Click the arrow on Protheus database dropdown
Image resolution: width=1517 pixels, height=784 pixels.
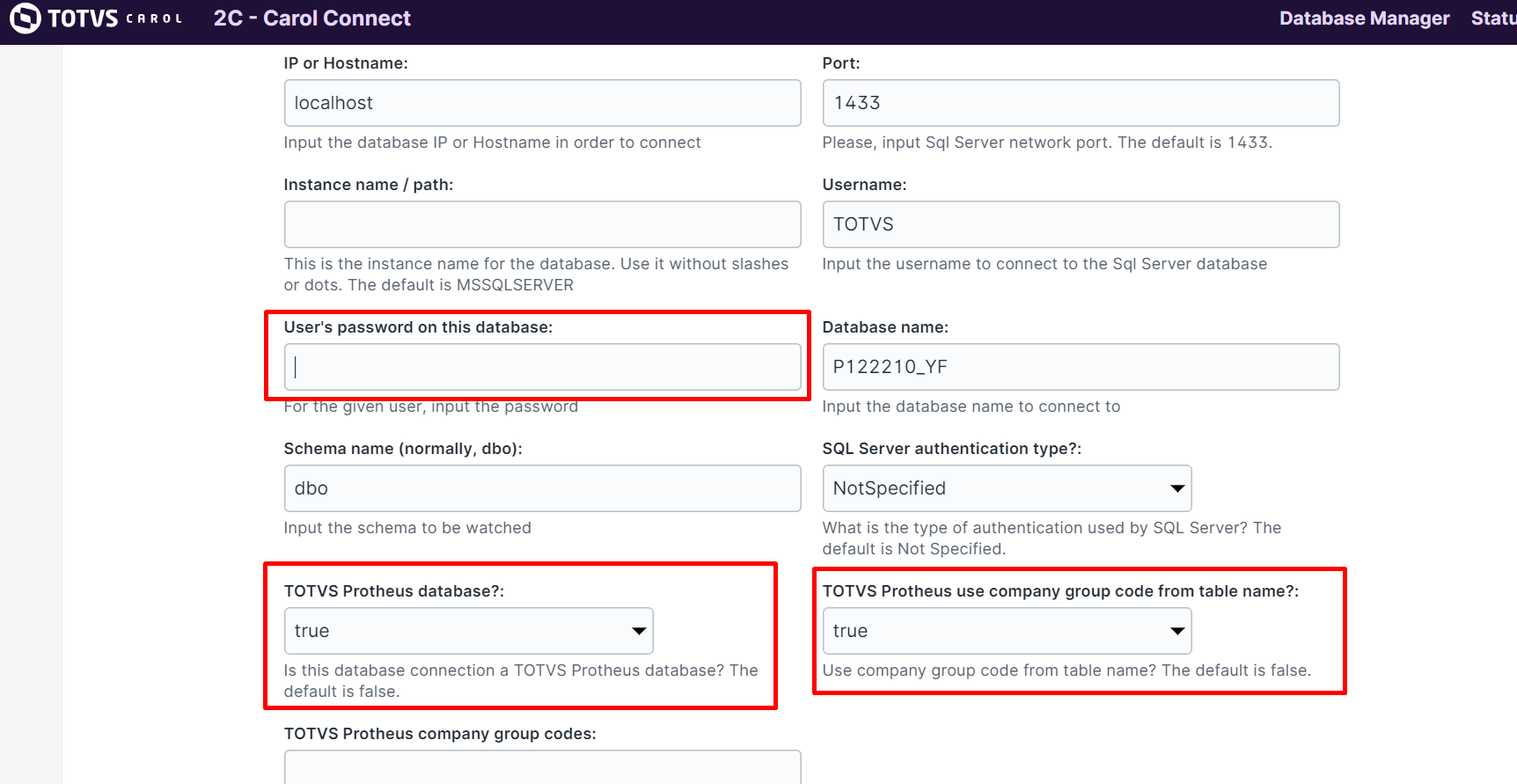point(639,631)
